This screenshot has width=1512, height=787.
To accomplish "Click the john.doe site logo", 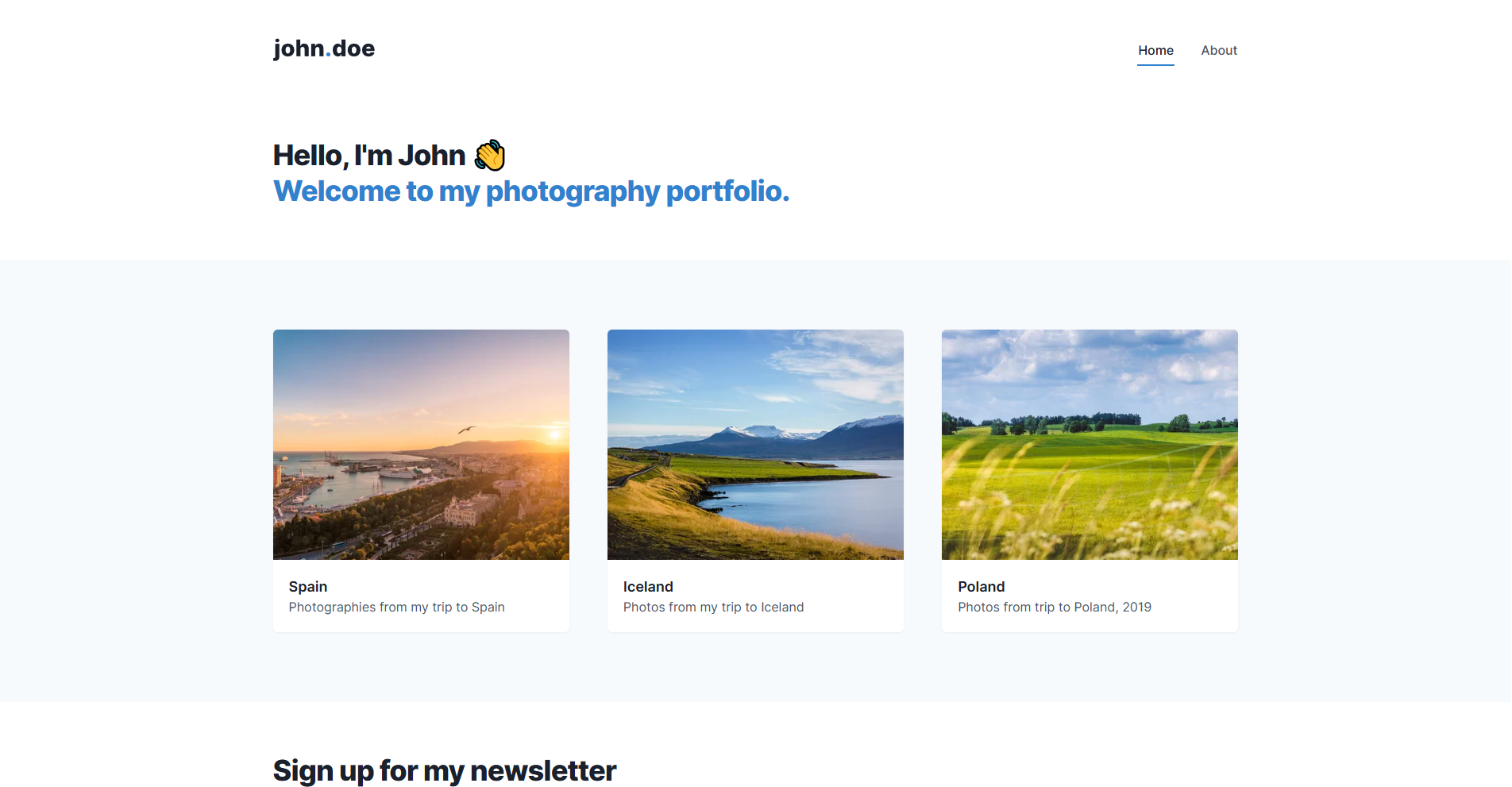I will [x=324, y=48].
